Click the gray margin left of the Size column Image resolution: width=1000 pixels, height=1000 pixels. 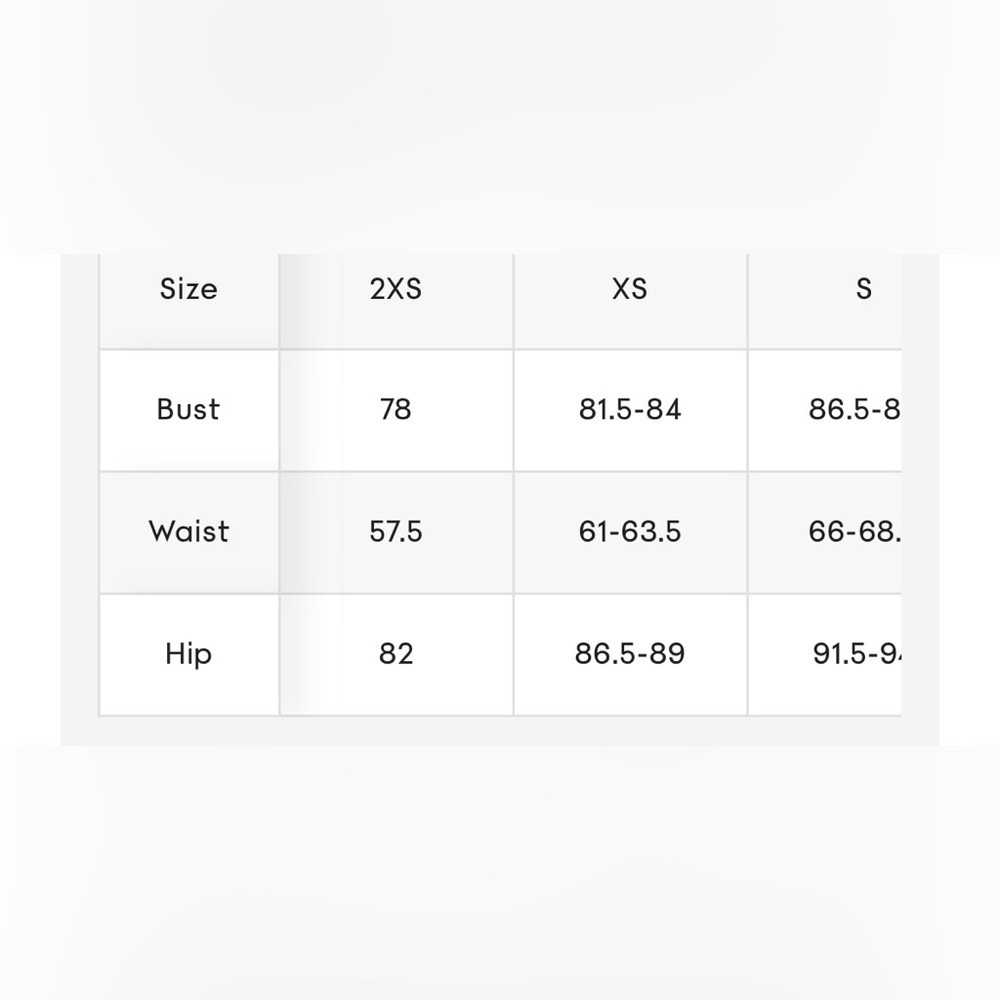click(79, 500)
